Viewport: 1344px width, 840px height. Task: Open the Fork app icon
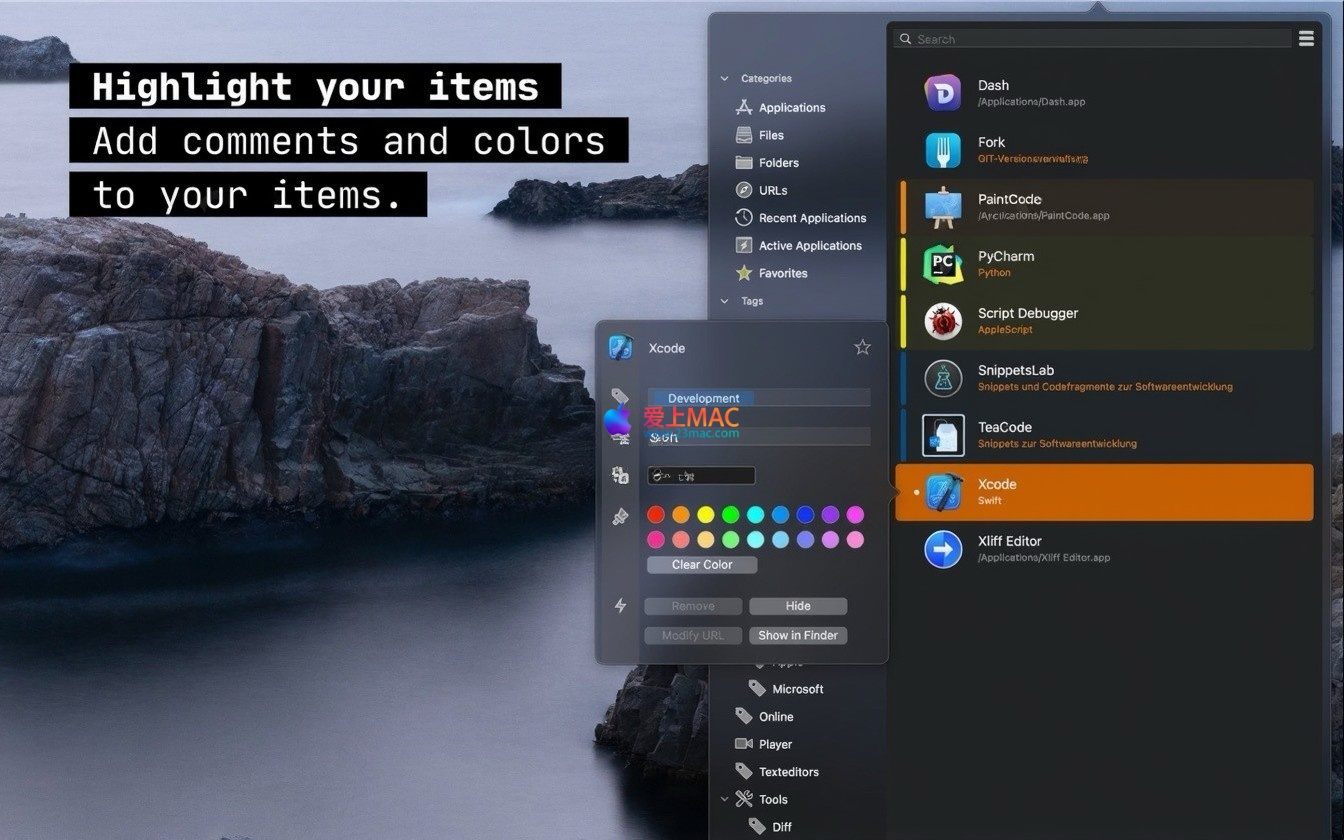click(x=942, y=150)
